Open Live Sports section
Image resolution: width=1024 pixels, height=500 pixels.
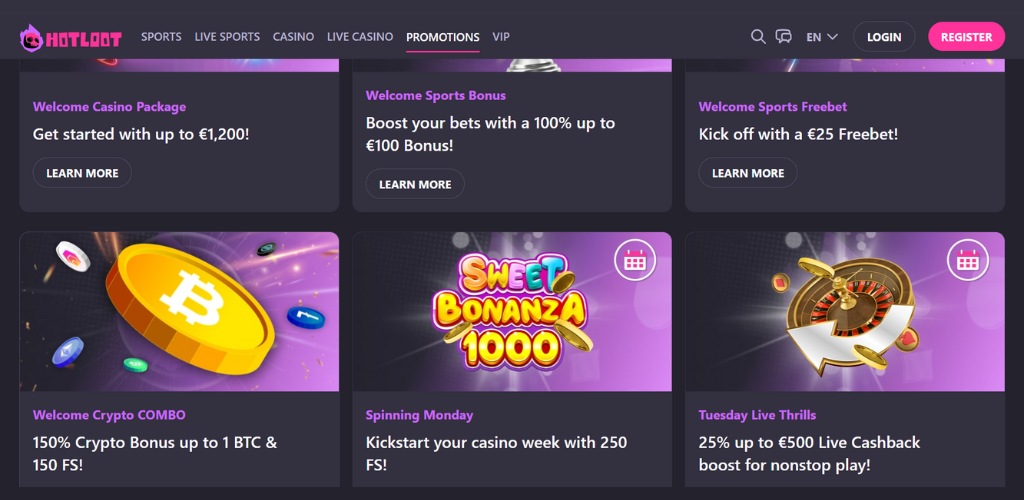tap(227, 37)
